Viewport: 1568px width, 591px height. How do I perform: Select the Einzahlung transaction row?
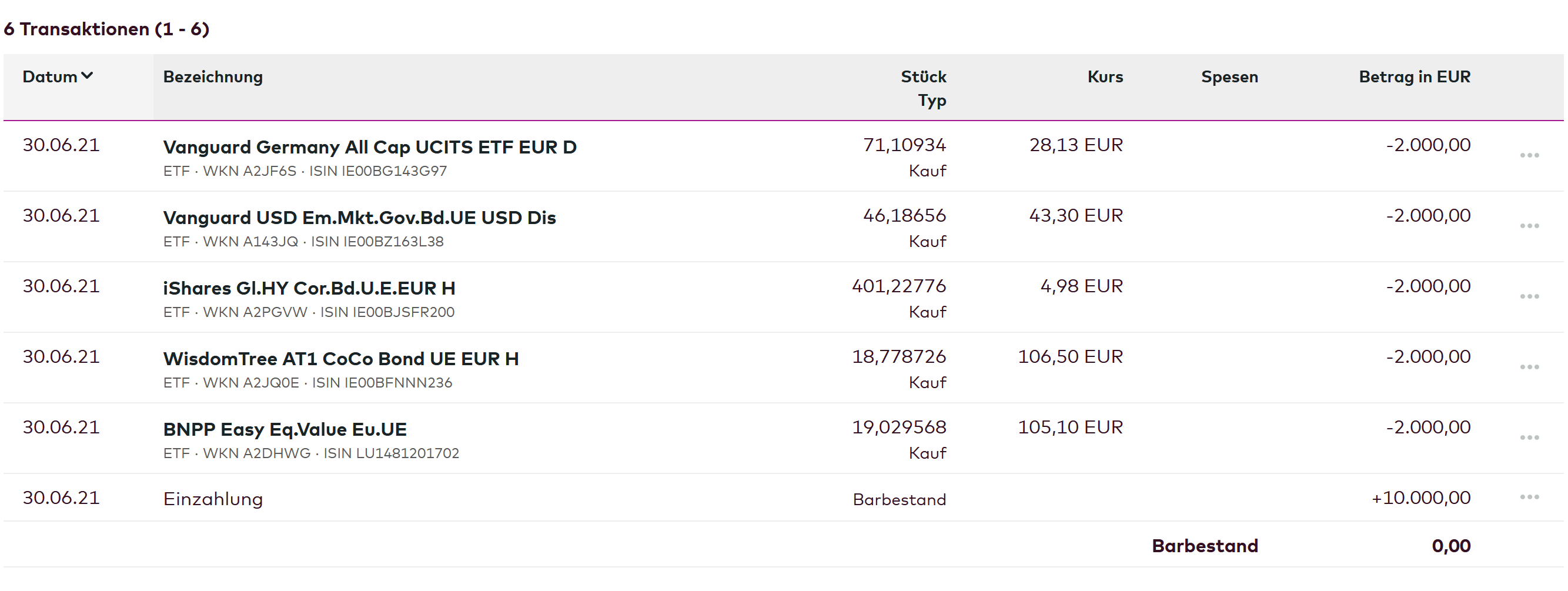(x=212, y=499)
